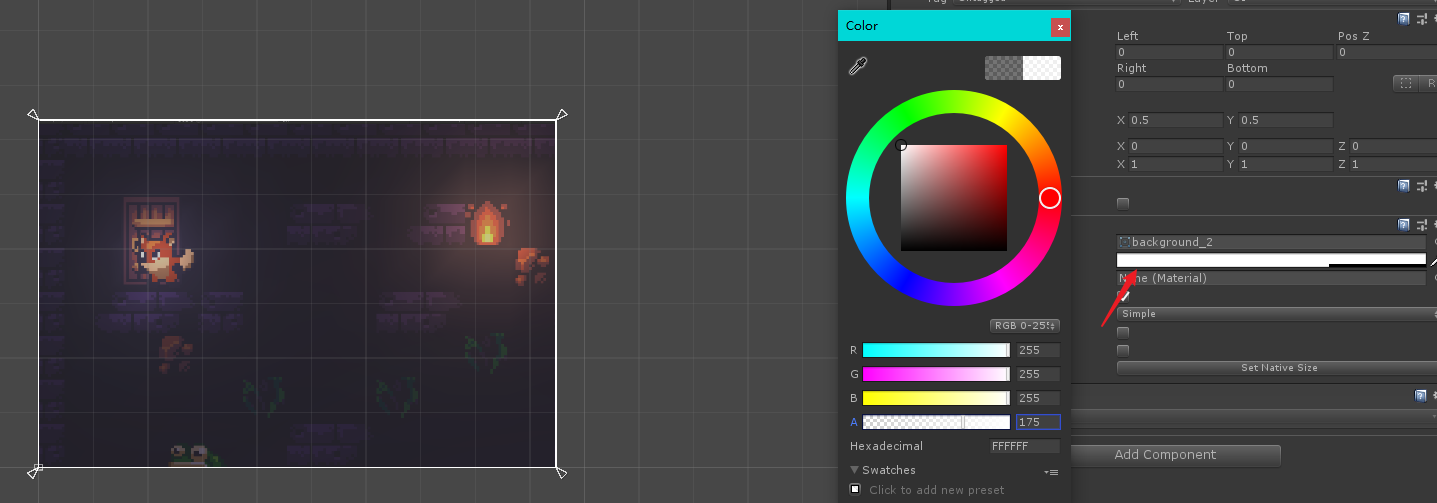Screen dimensions: 1437x503
Task: Open the dropdown above Add Component
Action: click(x=1254, y=417)
